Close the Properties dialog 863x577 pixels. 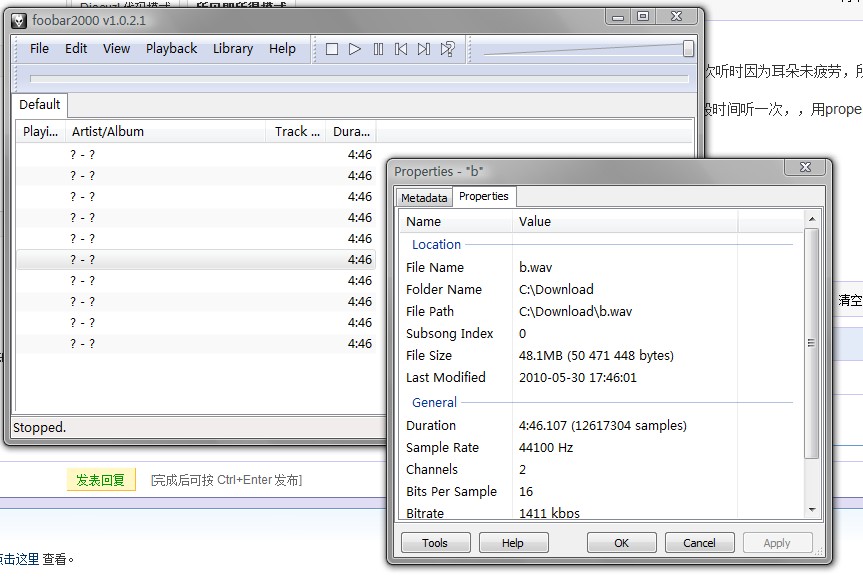point(805,167)
